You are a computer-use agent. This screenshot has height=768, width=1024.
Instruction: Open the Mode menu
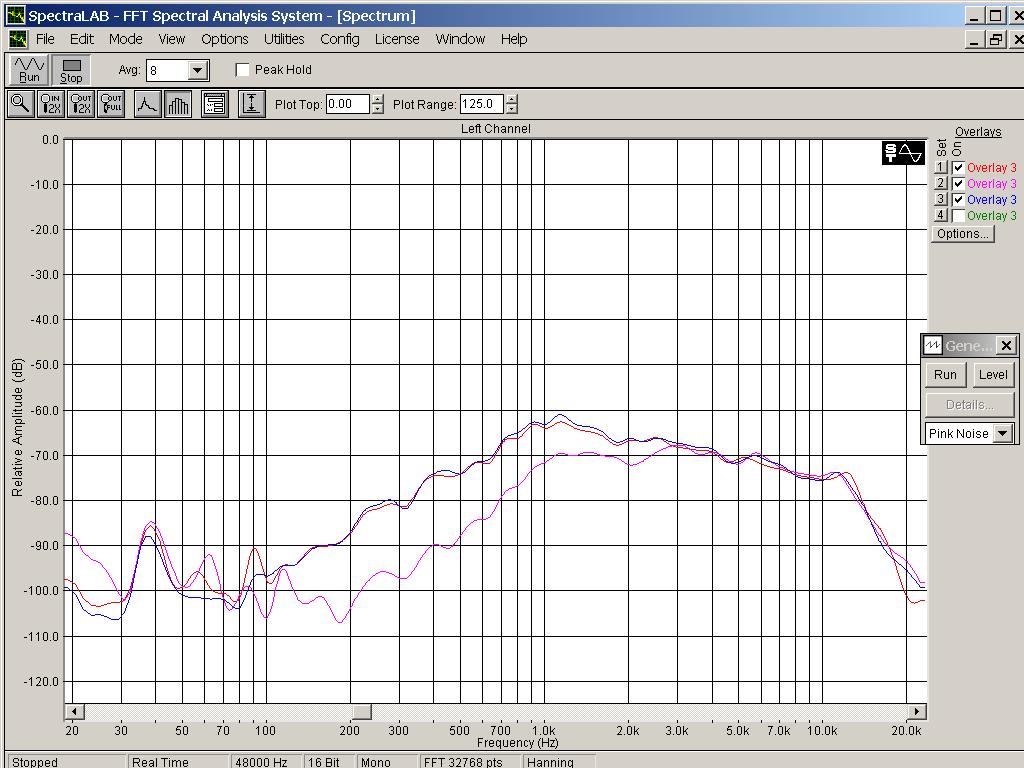pyautogui.click(x=125, y=39)
